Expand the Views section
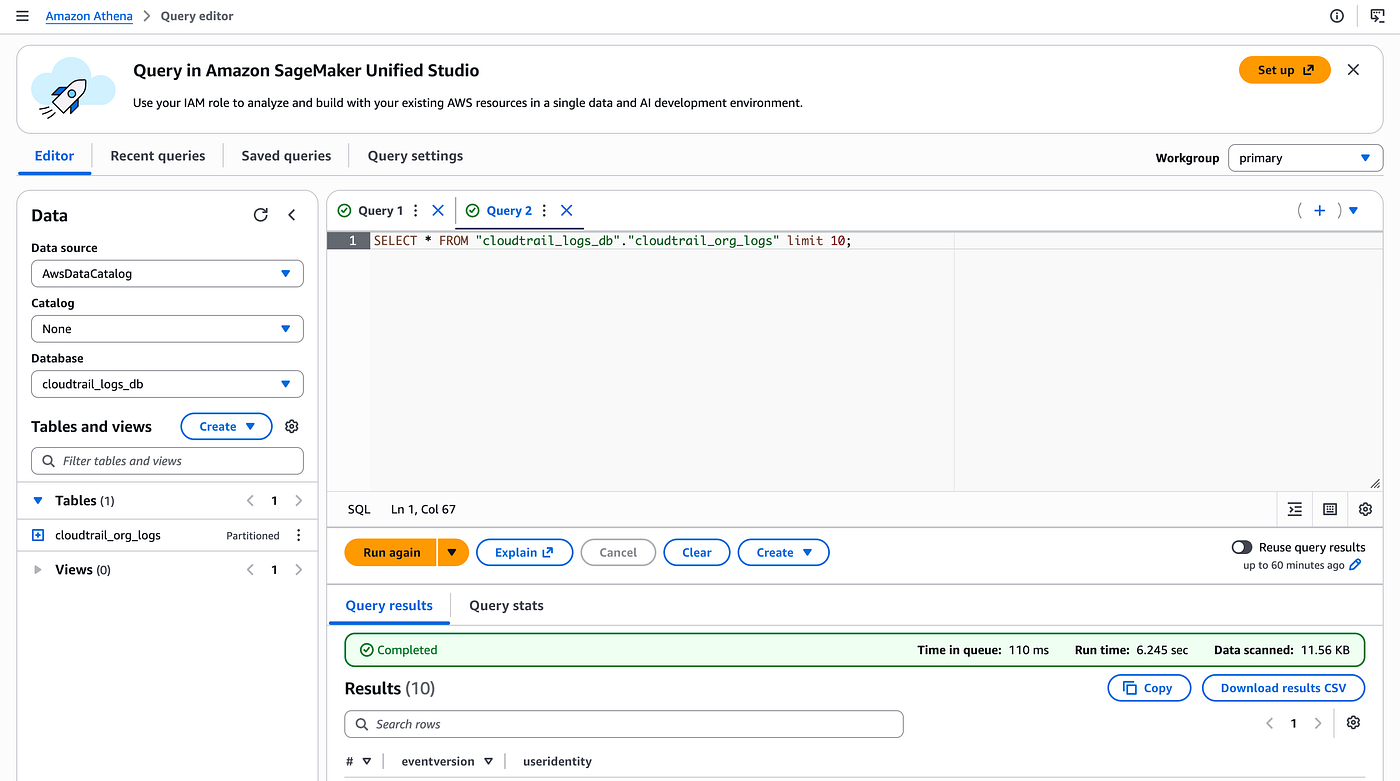Image resolution: width=1400 pixels, height=781 pixels. [x=38, y=570]
